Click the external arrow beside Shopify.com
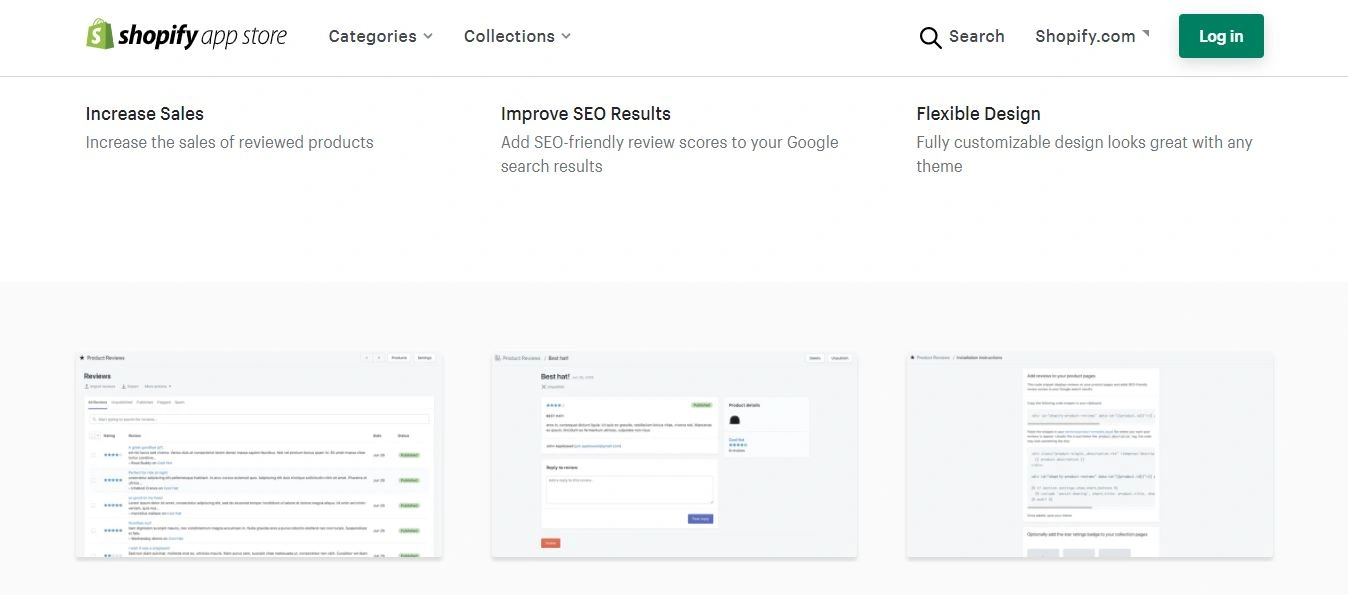The width and height of the screenshot is (1348, 595). tap(1146, 33)
